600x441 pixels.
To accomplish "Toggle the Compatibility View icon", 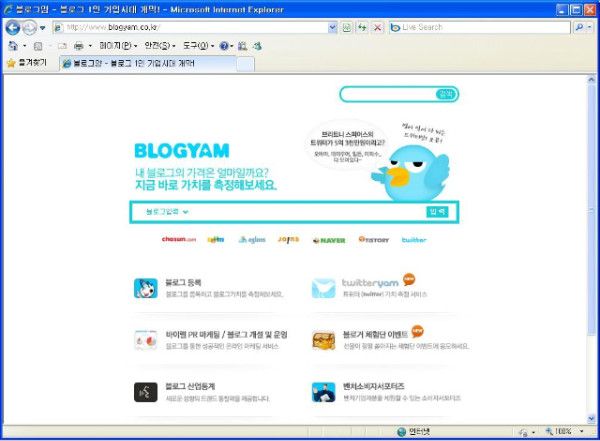I will coord(347,27).
